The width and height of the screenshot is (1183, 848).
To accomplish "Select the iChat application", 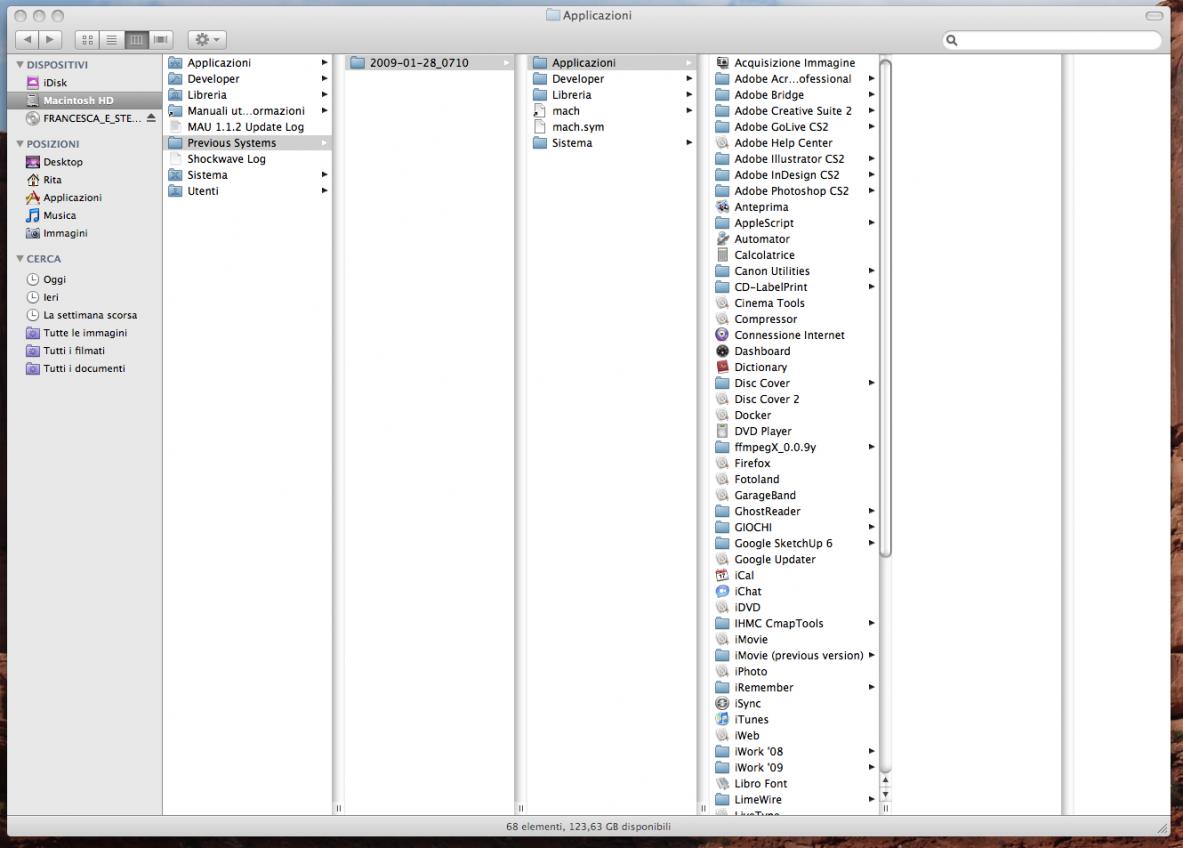I will click(x=795, y=591).
